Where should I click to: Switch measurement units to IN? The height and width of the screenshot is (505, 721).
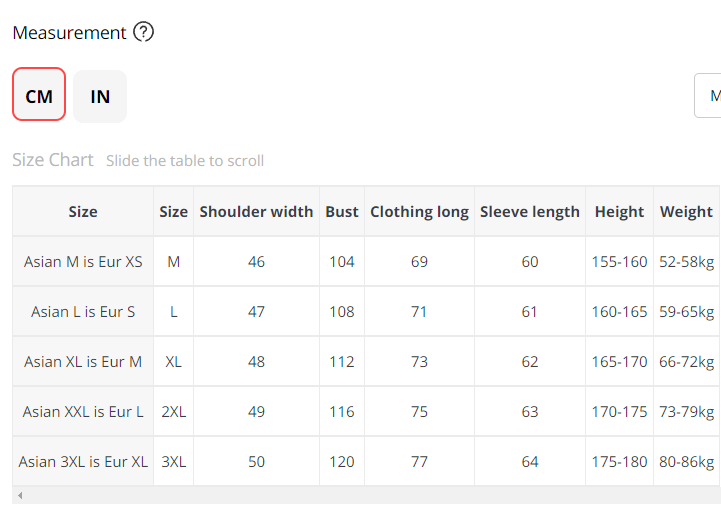pos(100,95)
